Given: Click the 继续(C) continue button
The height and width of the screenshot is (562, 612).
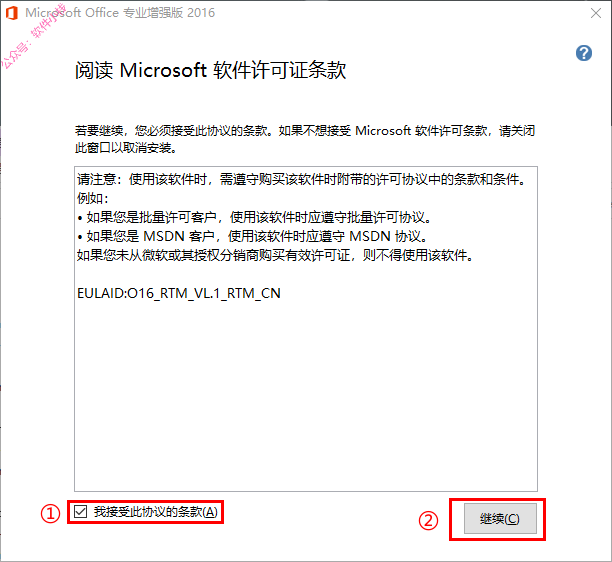Looking at the screenshot, I should tap(500, 518).
